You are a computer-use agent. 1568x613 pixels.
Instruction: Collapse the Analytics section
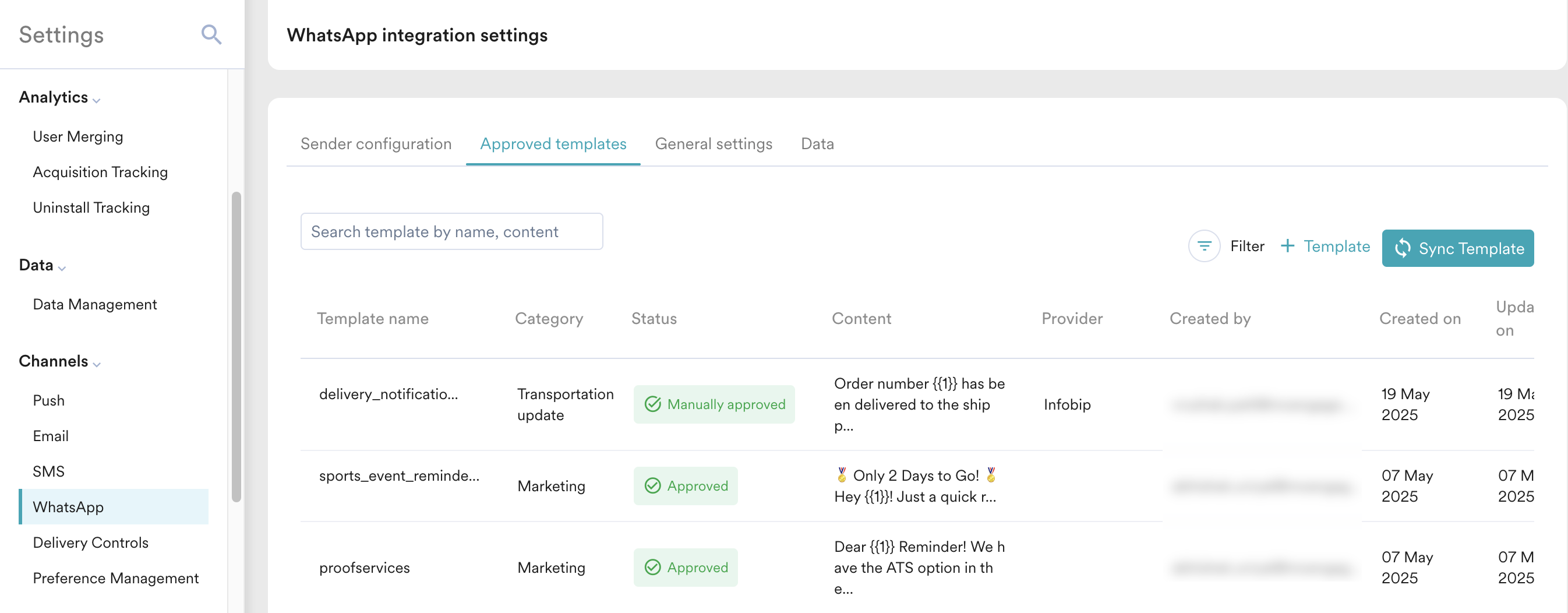[x=96, y=100]
